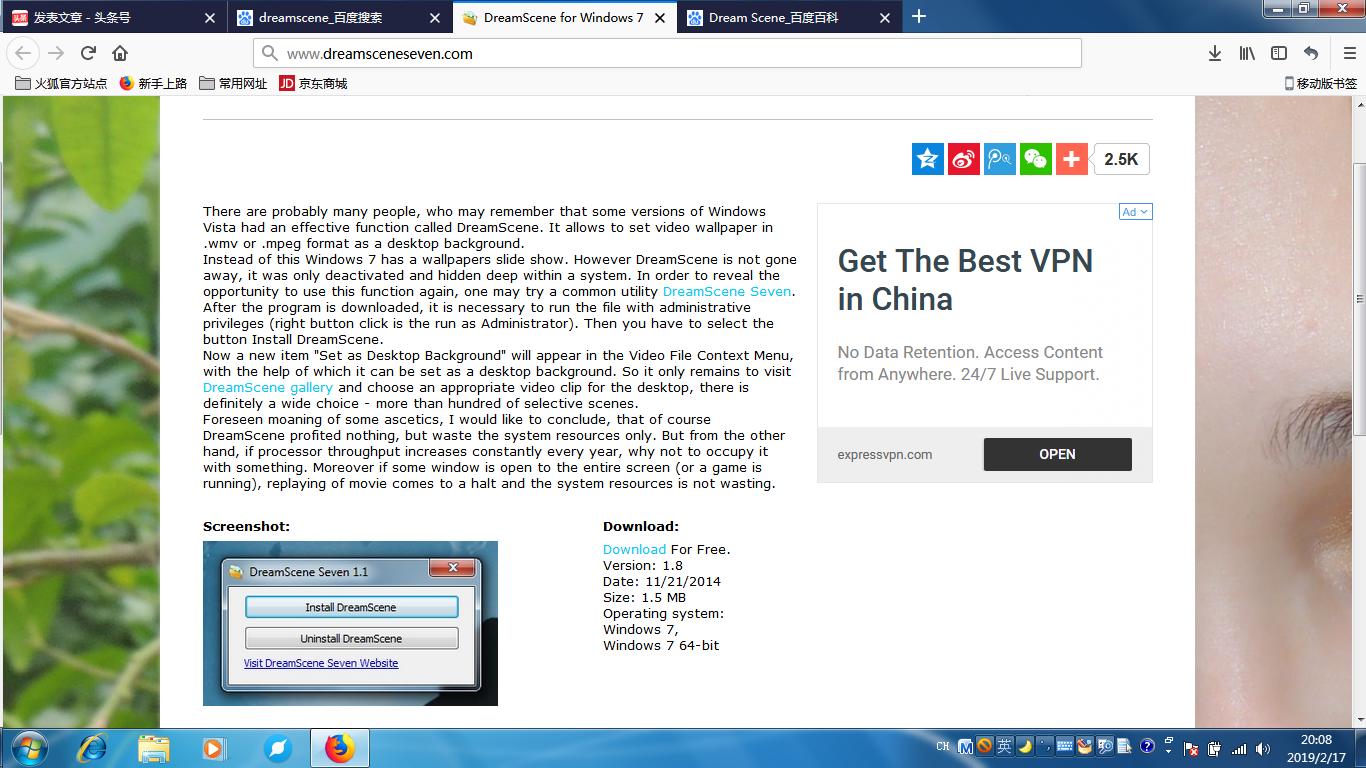1366x768 pixels.
Task: Select the DreamScene for Windows 7 tab
Action: point(564,17)
